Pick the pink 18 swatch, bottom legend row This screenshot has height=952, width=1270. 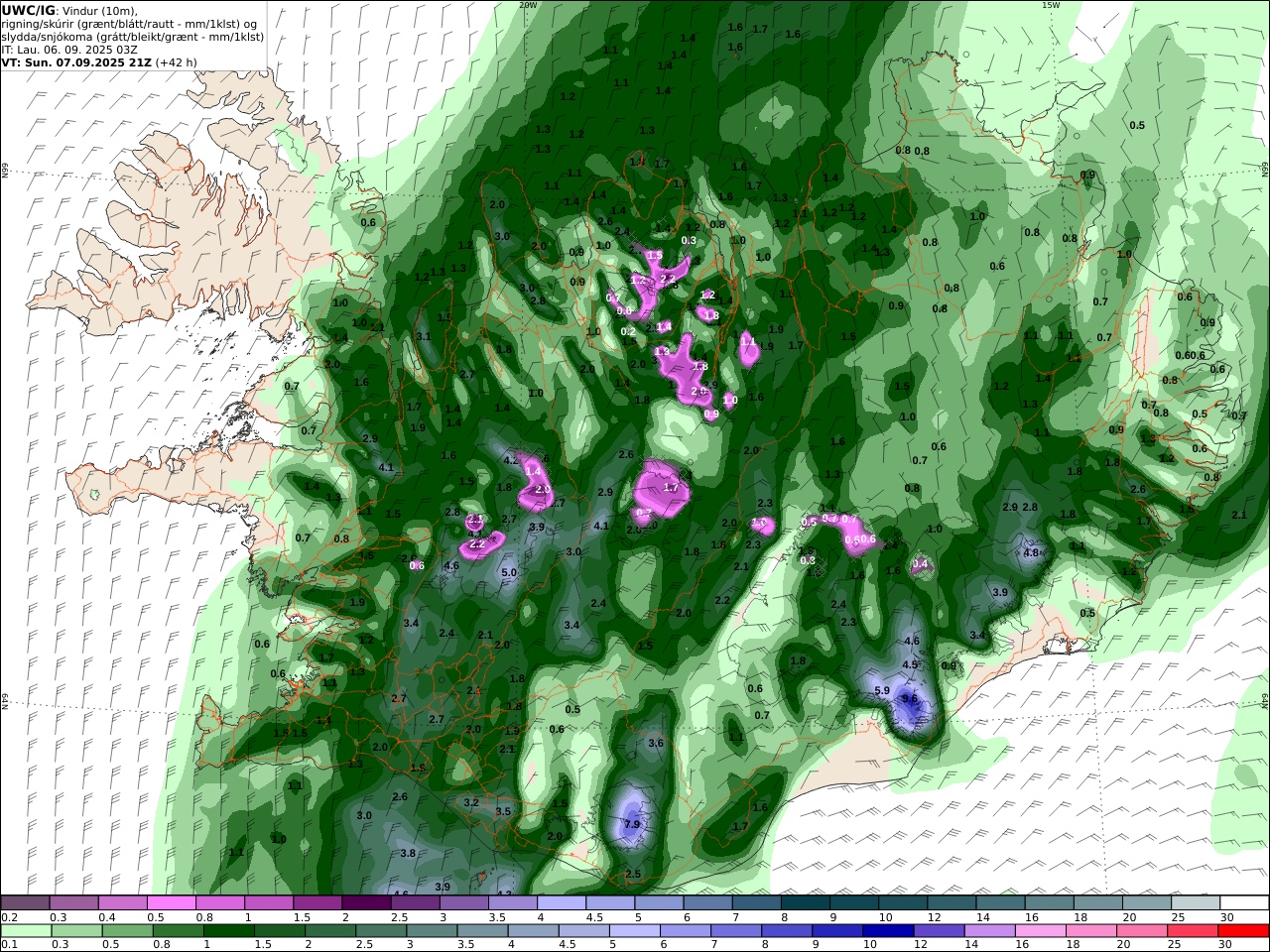click(x=1091, y=931)
